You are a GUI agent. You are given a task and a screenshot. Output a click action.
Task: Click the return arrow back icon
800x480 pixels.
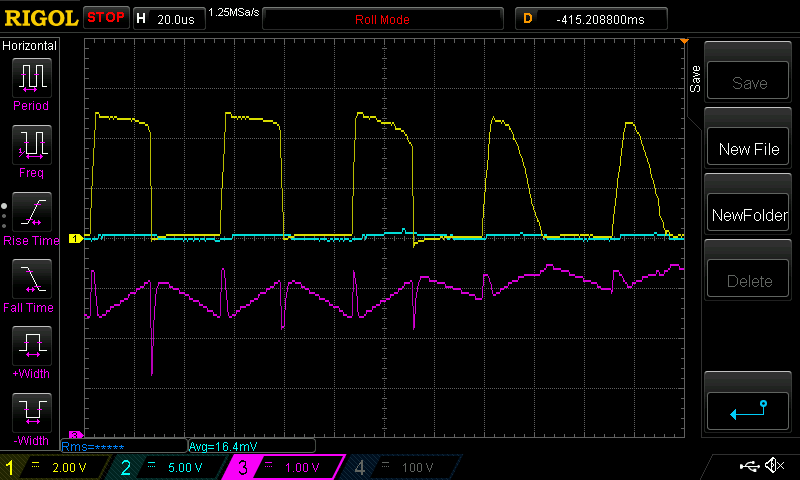click(x=749, y=410)
